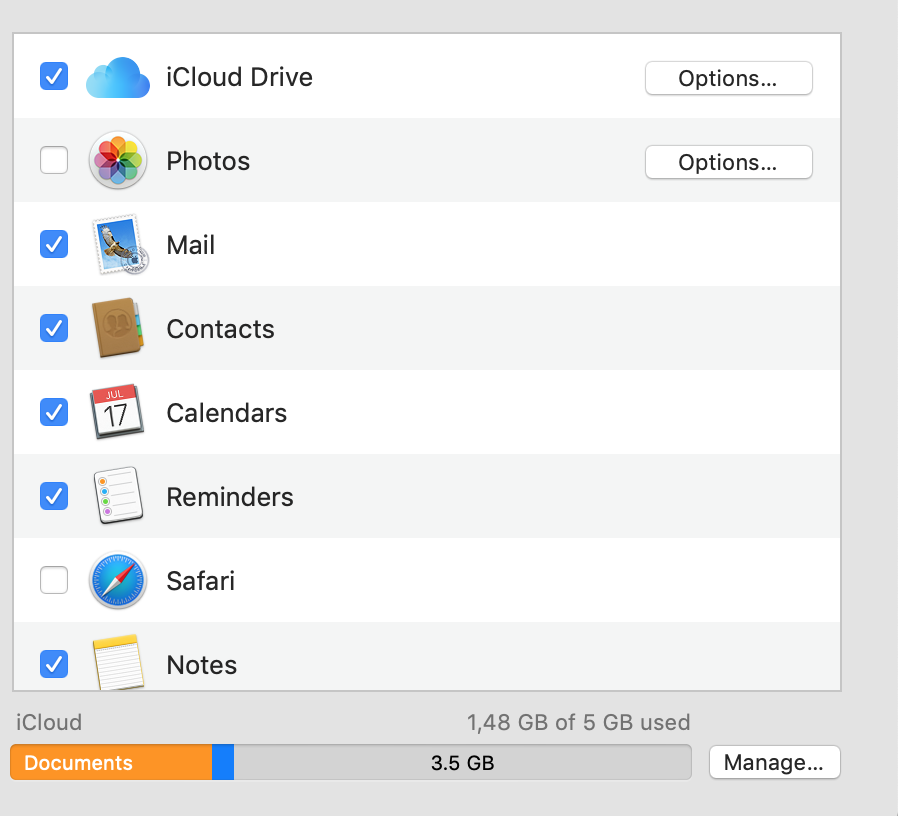Image resolution: width=898 pixels, height=816 pixels.
Task: Click the Notes notepad icon
Action: pyautogui.click(x=118, y=662)
